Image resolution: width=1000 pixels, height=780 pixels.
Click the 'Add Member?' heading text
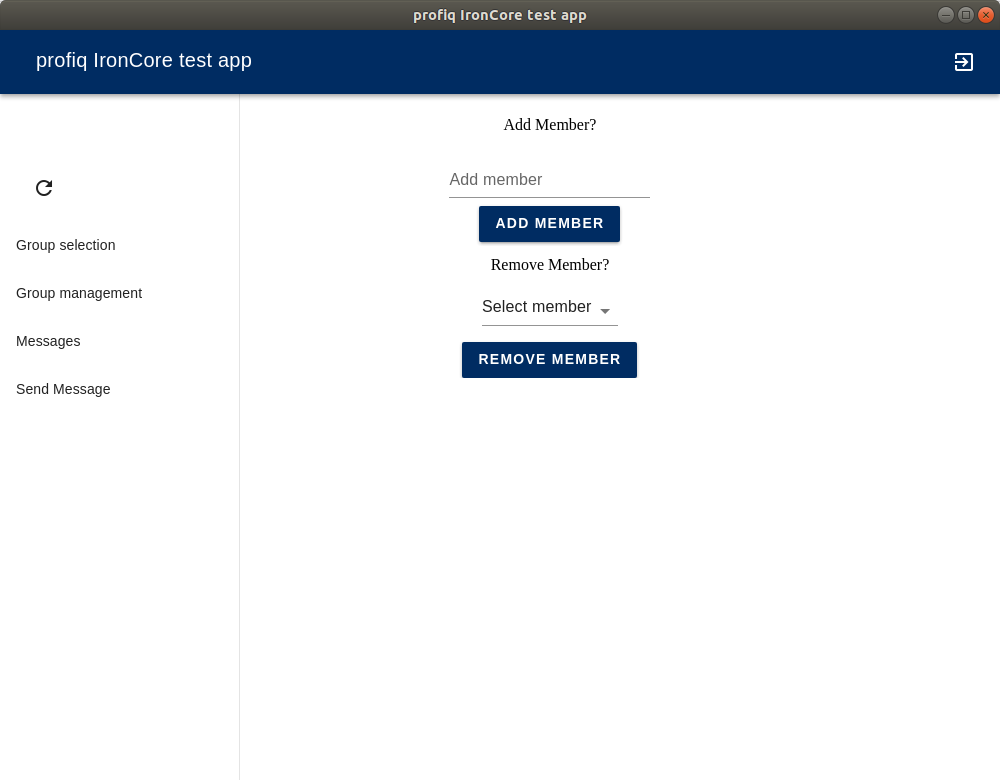(x=550, y=124)
